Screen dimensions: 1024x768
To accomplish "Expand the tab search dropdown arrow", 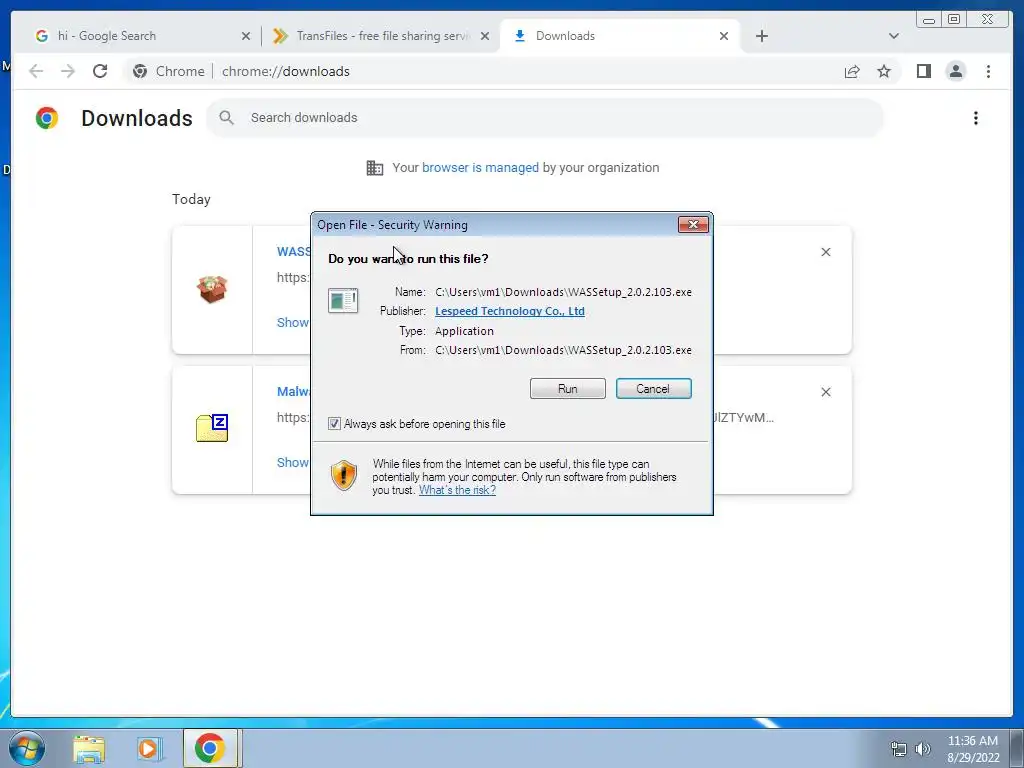I will pos(893,36).
